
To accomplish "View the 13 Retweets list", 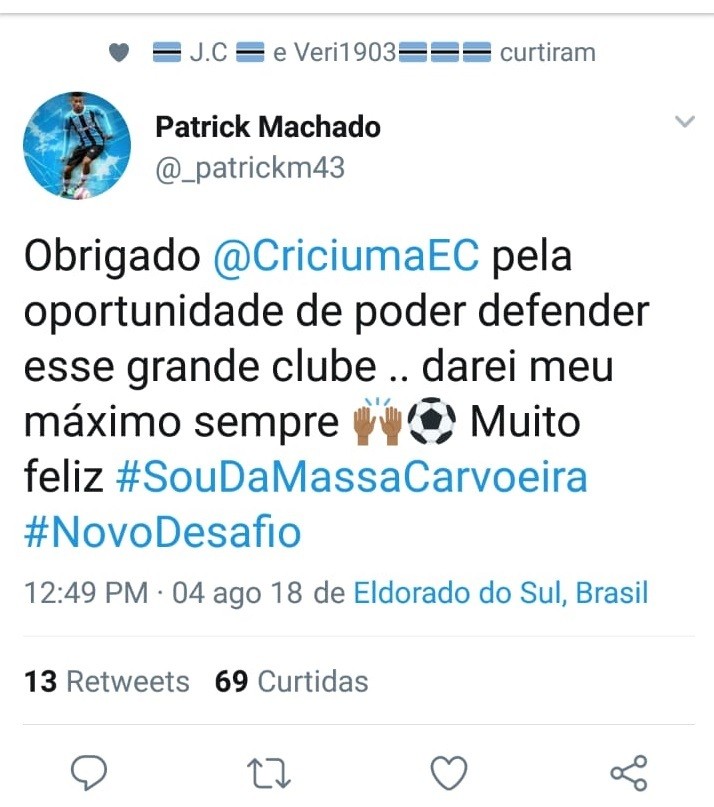I will (x=107, y=681).
